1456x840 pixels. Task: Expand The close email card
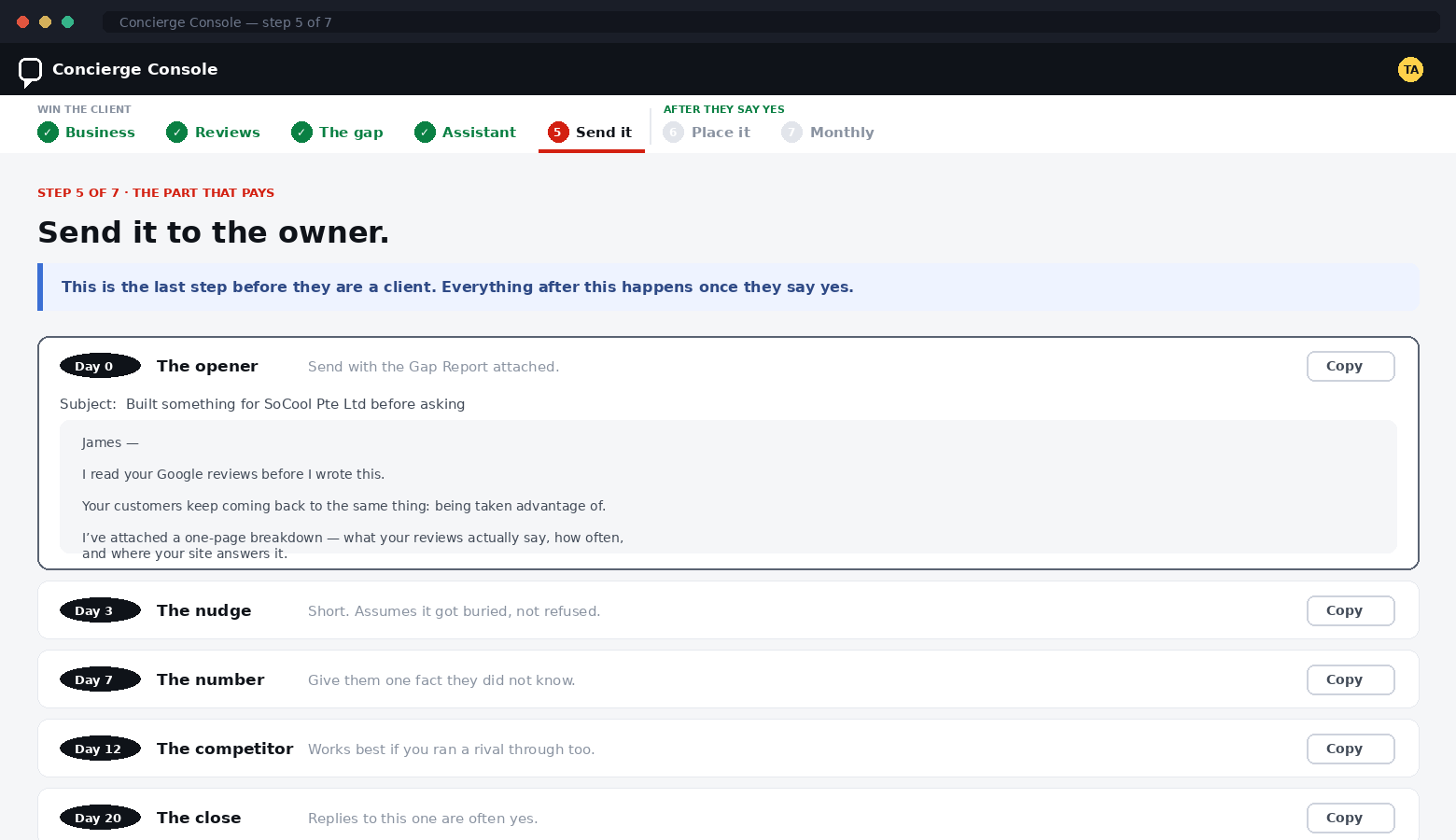coord(728,815)
